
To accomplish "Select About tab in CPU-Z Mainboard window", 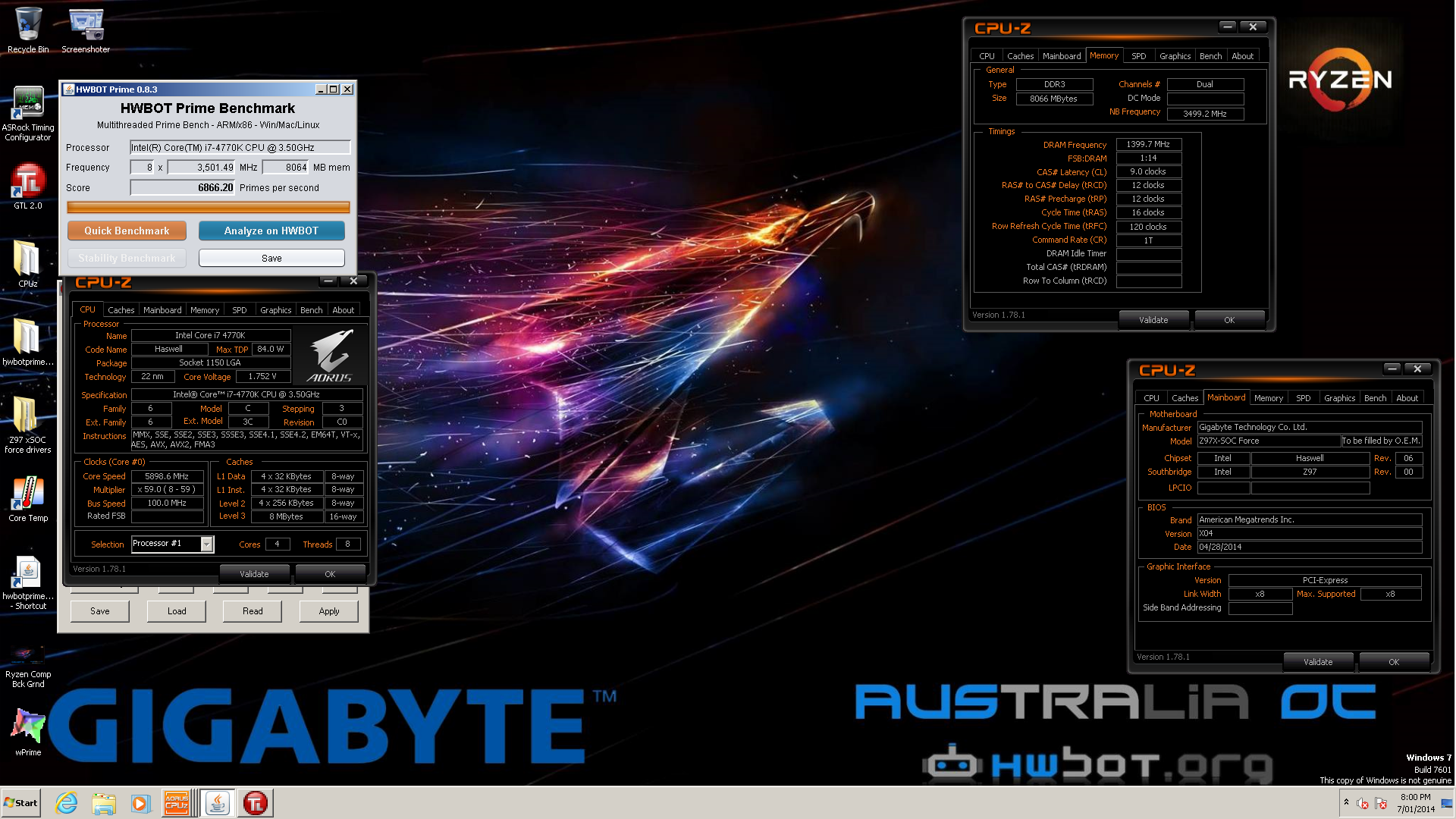I will click(1407, 398).
